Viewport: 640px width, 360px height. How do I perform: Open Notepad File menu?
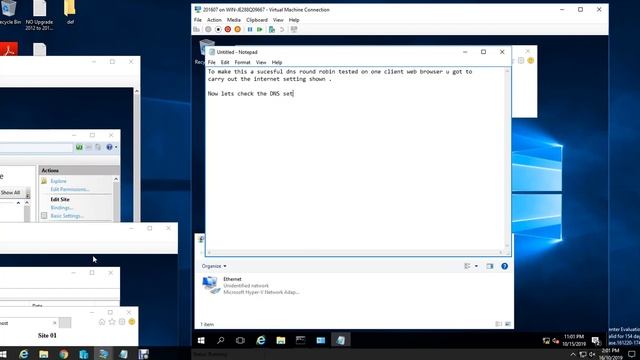tap(211, 62)
